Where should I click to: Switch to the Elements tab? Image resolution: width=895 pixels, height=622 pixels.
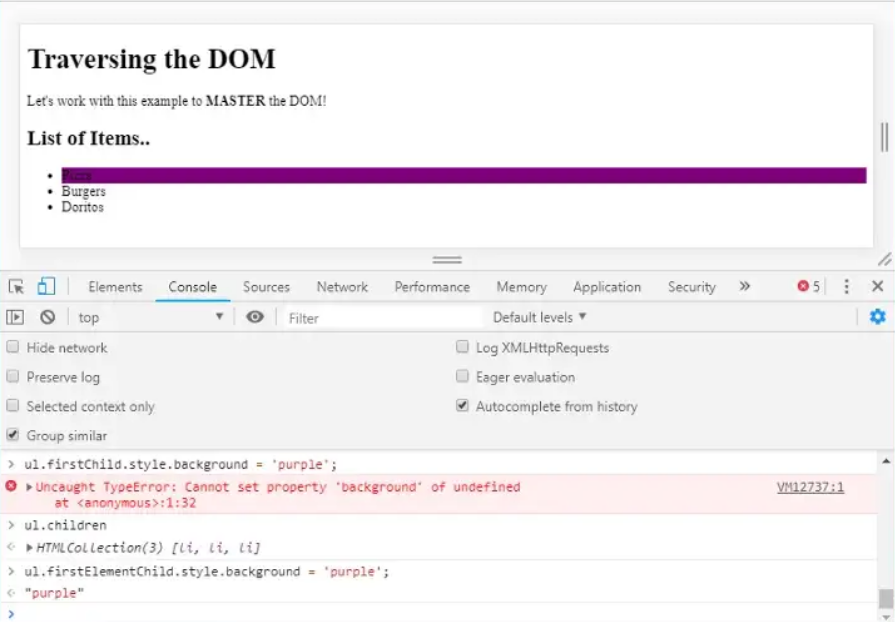click(x=115, y=287)
